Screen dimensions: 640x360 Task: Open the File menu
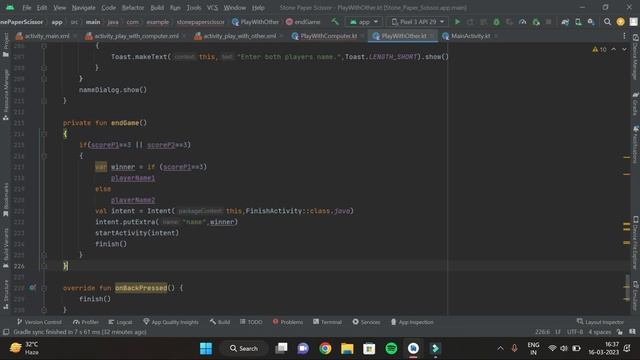[x=27, y=7]
